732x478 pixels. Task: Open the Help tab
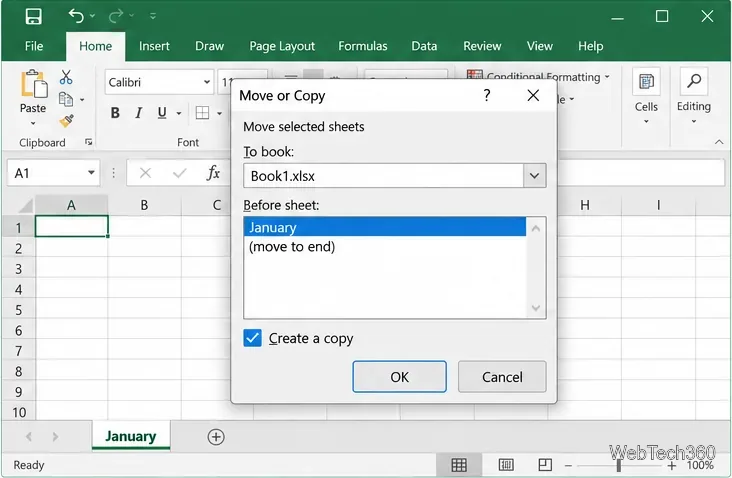[x=591, y=46]
